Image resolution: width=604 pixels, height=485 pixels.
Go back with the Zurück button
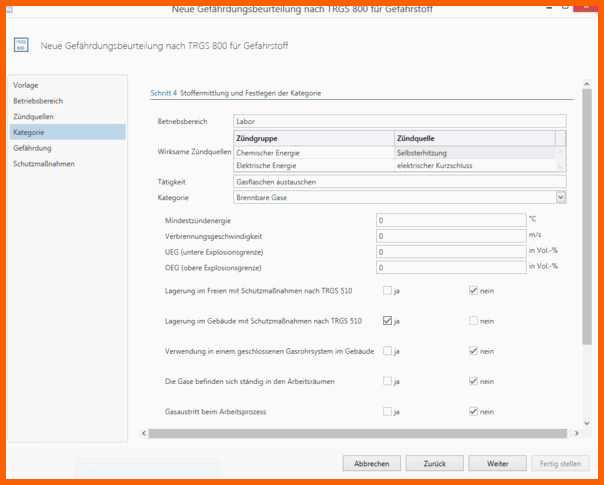(434, 464)
